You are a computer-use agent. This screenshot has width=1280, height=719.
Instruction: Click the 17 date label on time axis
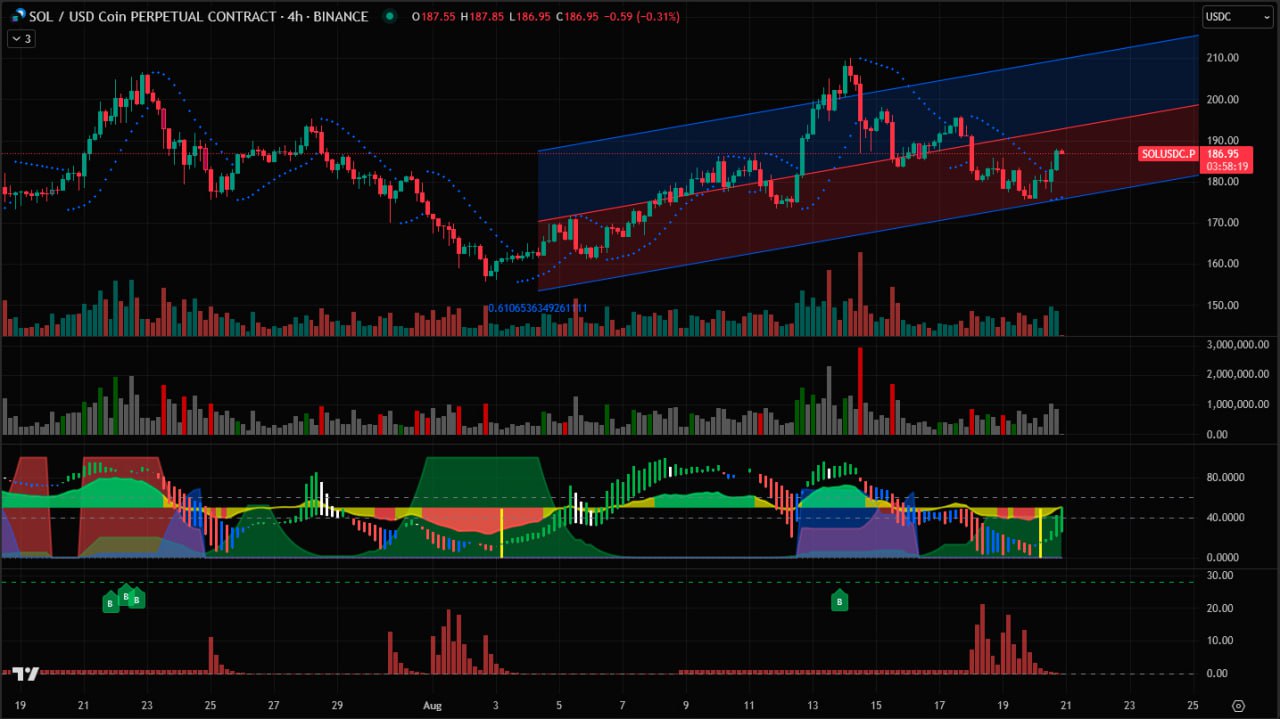tap(940, 706)
